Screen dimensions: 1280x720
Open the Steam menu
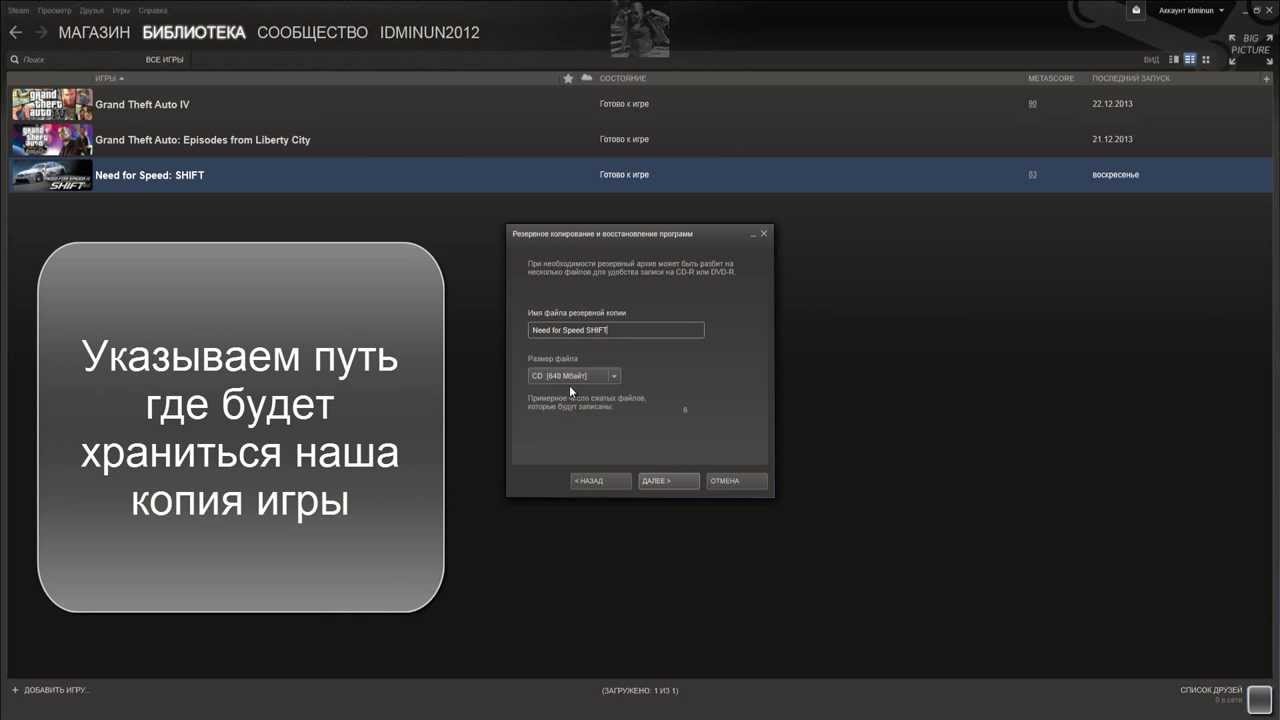(19, 10)
